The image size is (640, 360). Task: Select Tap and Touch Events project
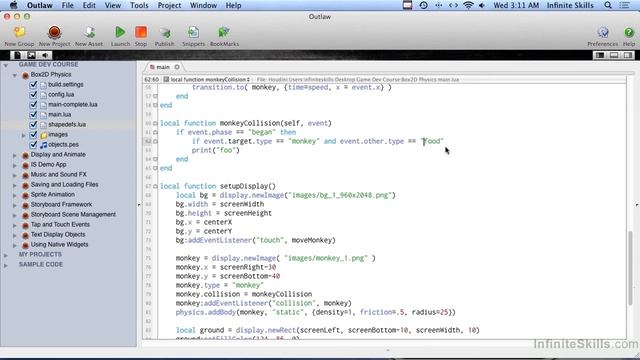[60, 224]
